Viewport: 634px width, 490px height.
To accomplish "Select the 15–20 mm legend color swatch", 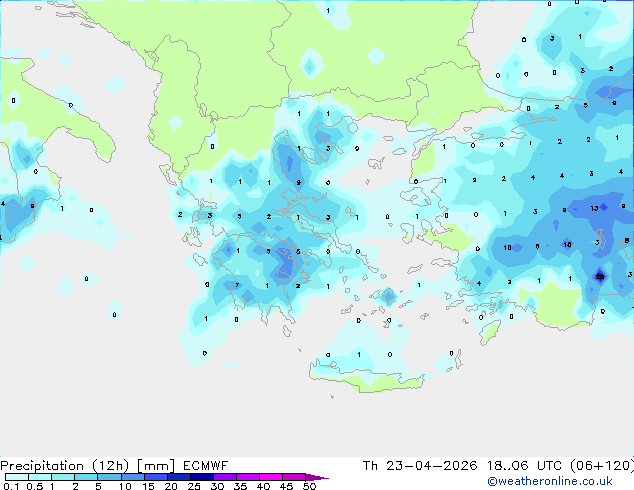I will [156, 477].
